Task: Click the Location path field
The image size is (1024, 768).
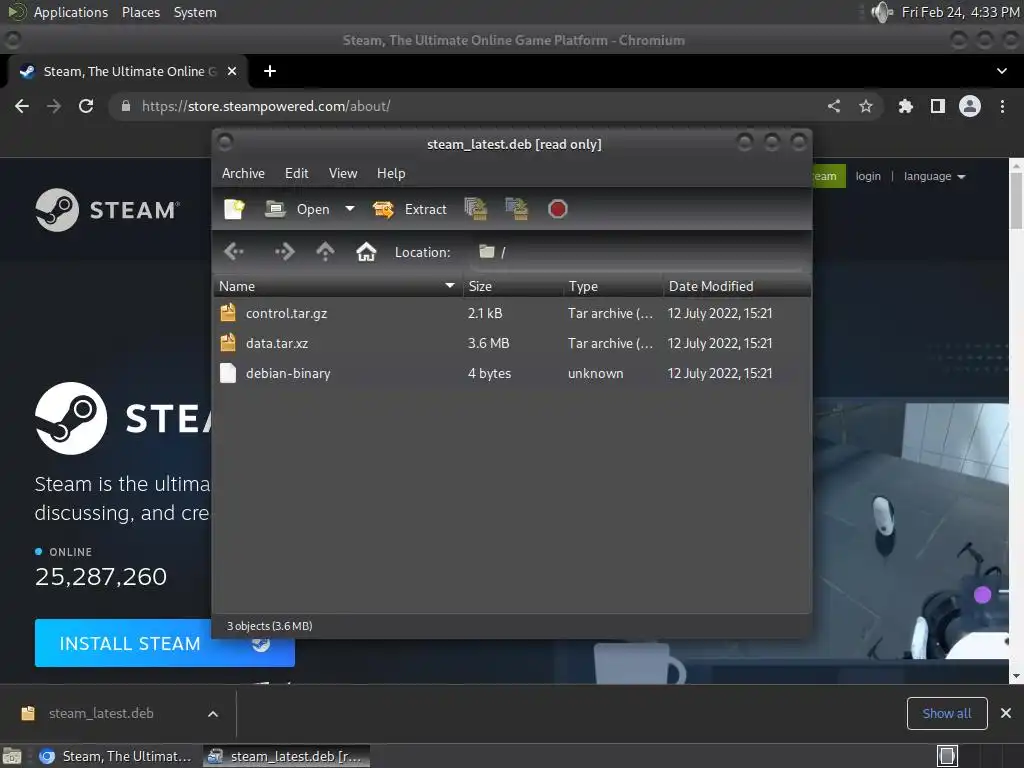Action: coord(637,252)
